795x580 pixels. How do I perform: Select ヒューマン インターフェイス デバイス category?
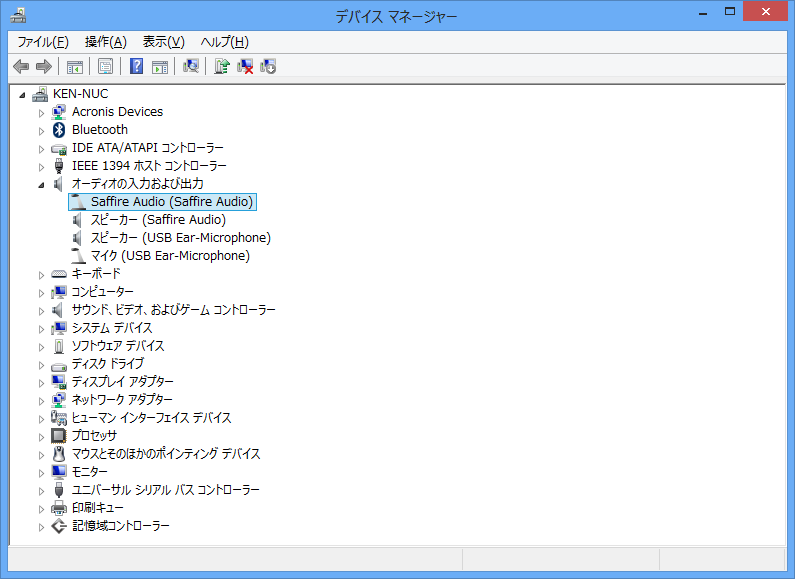point(151,418)
